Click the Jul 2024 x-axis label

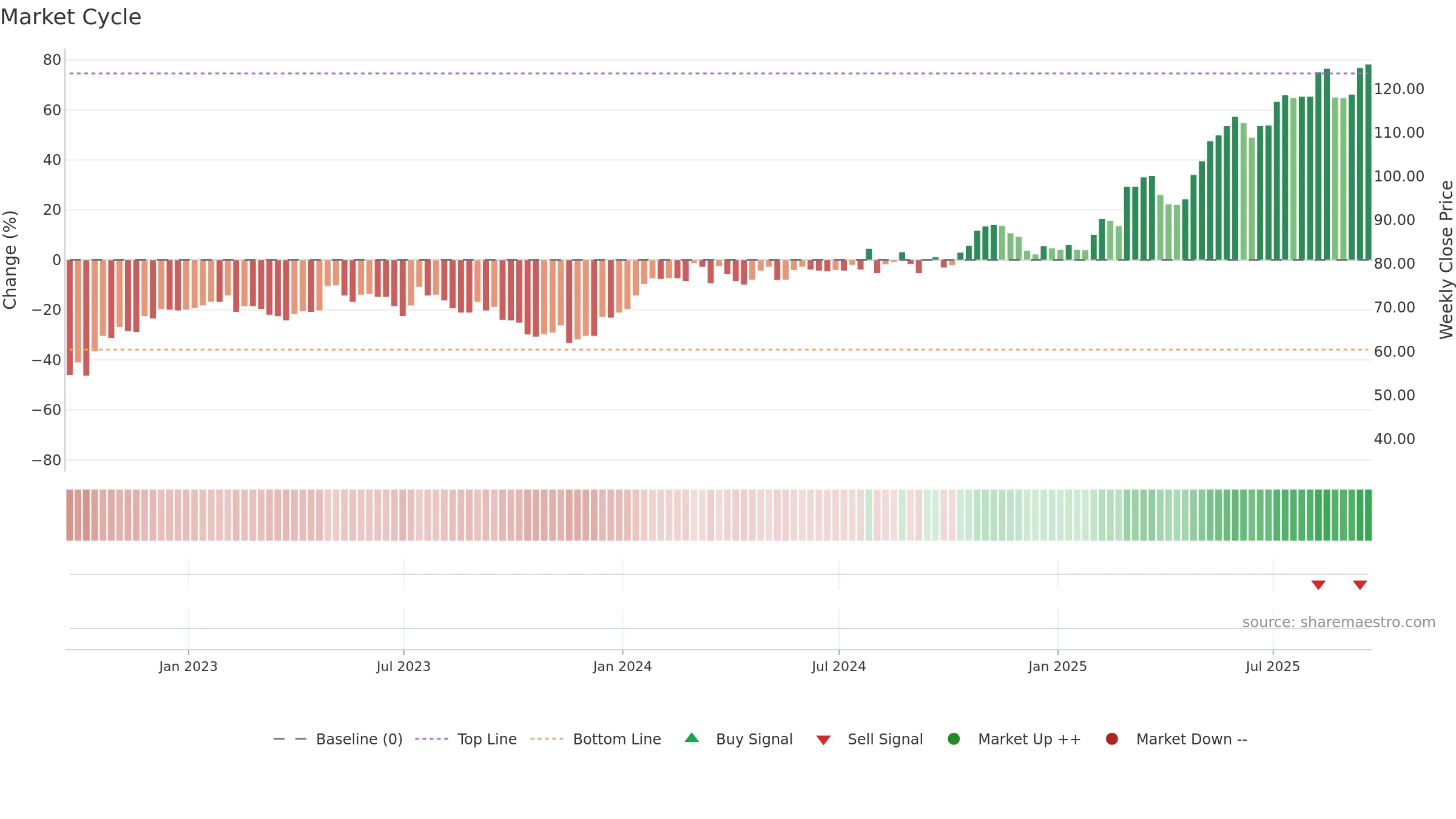tap(839, 666)
